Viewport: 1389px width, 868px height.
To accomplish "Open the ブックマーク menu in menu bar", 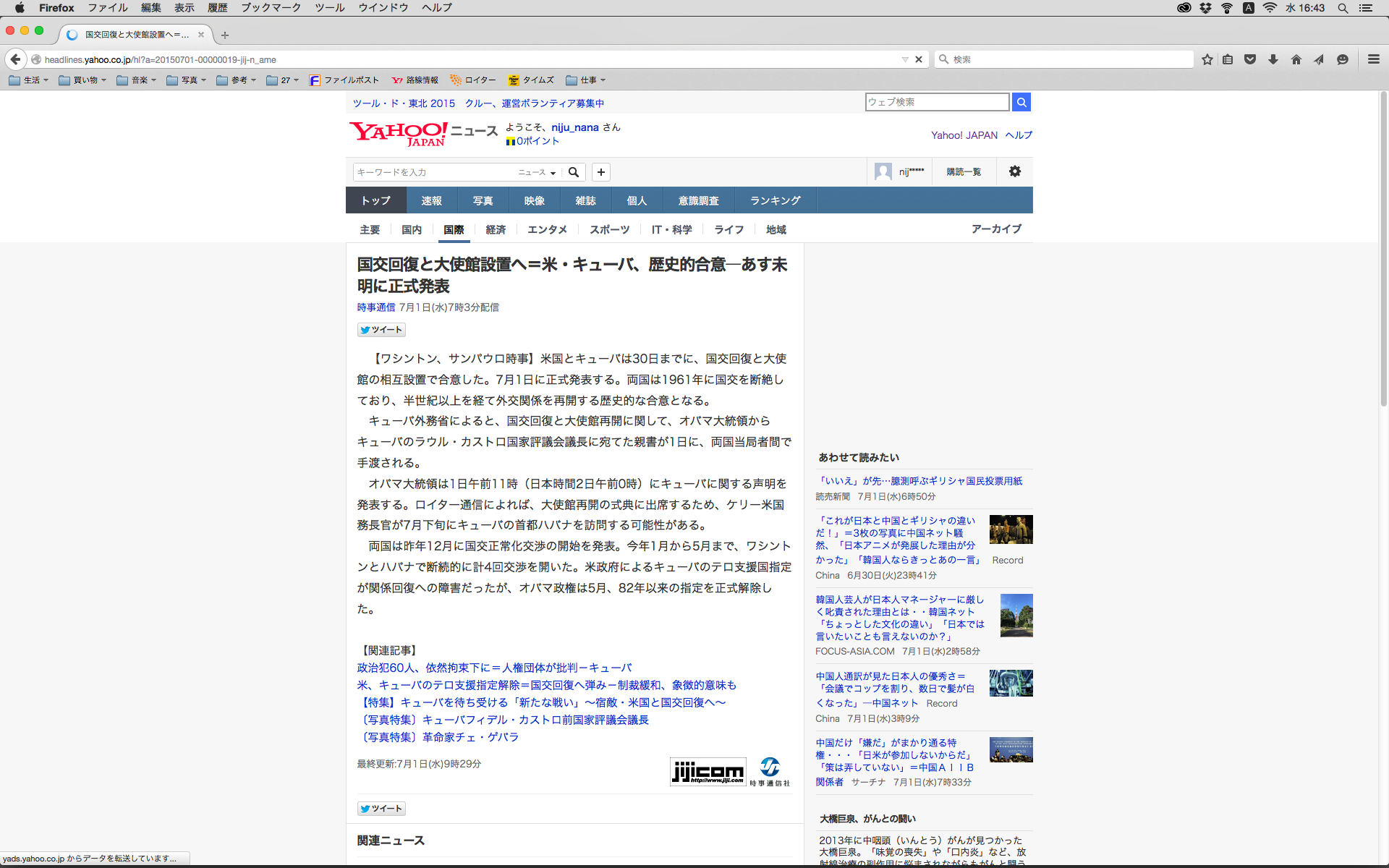I will (271, 8).
